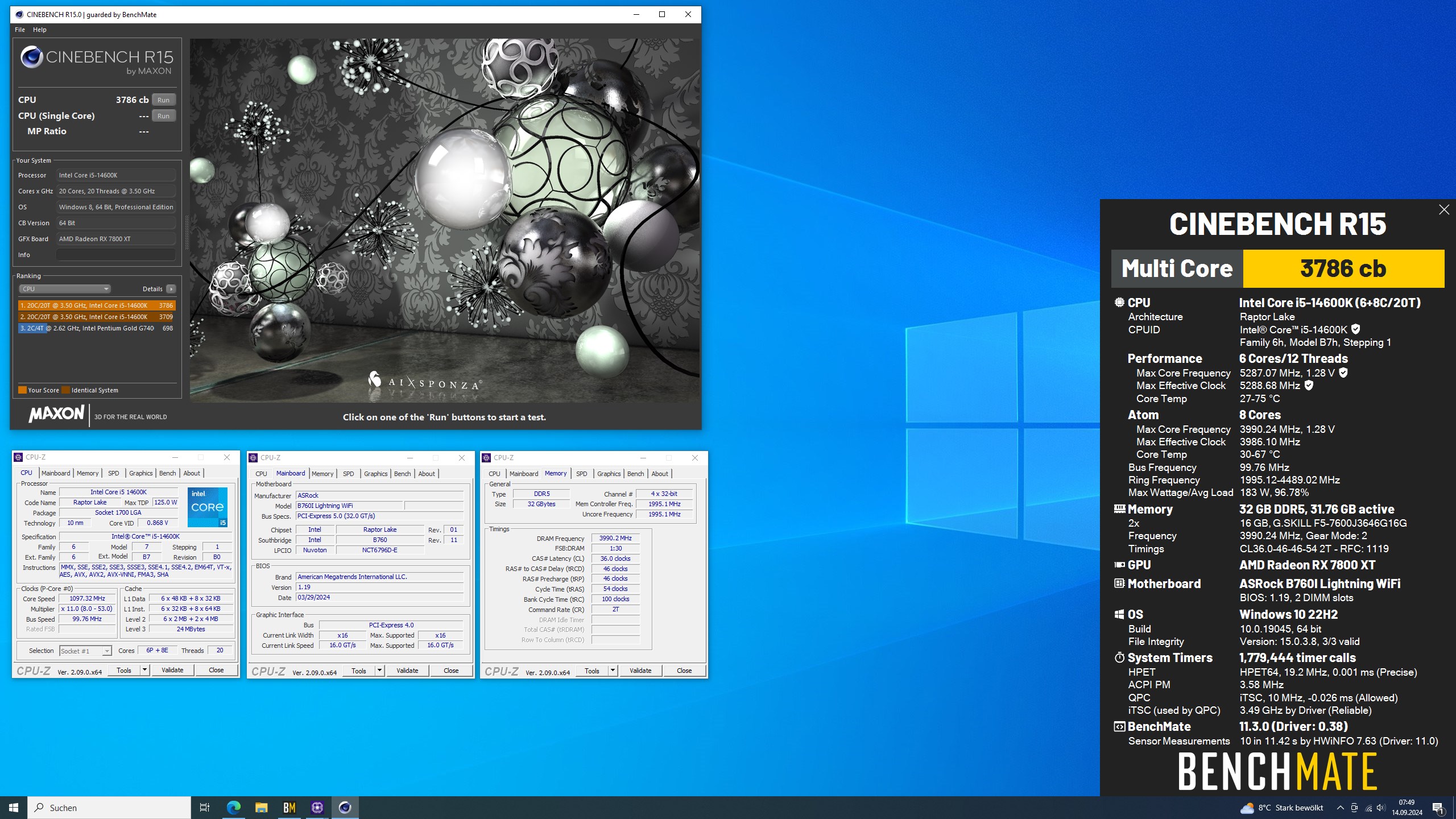Expand the ranking Details arrow
The width and height of the screenshot is (1456, 819).
(171, 289)
